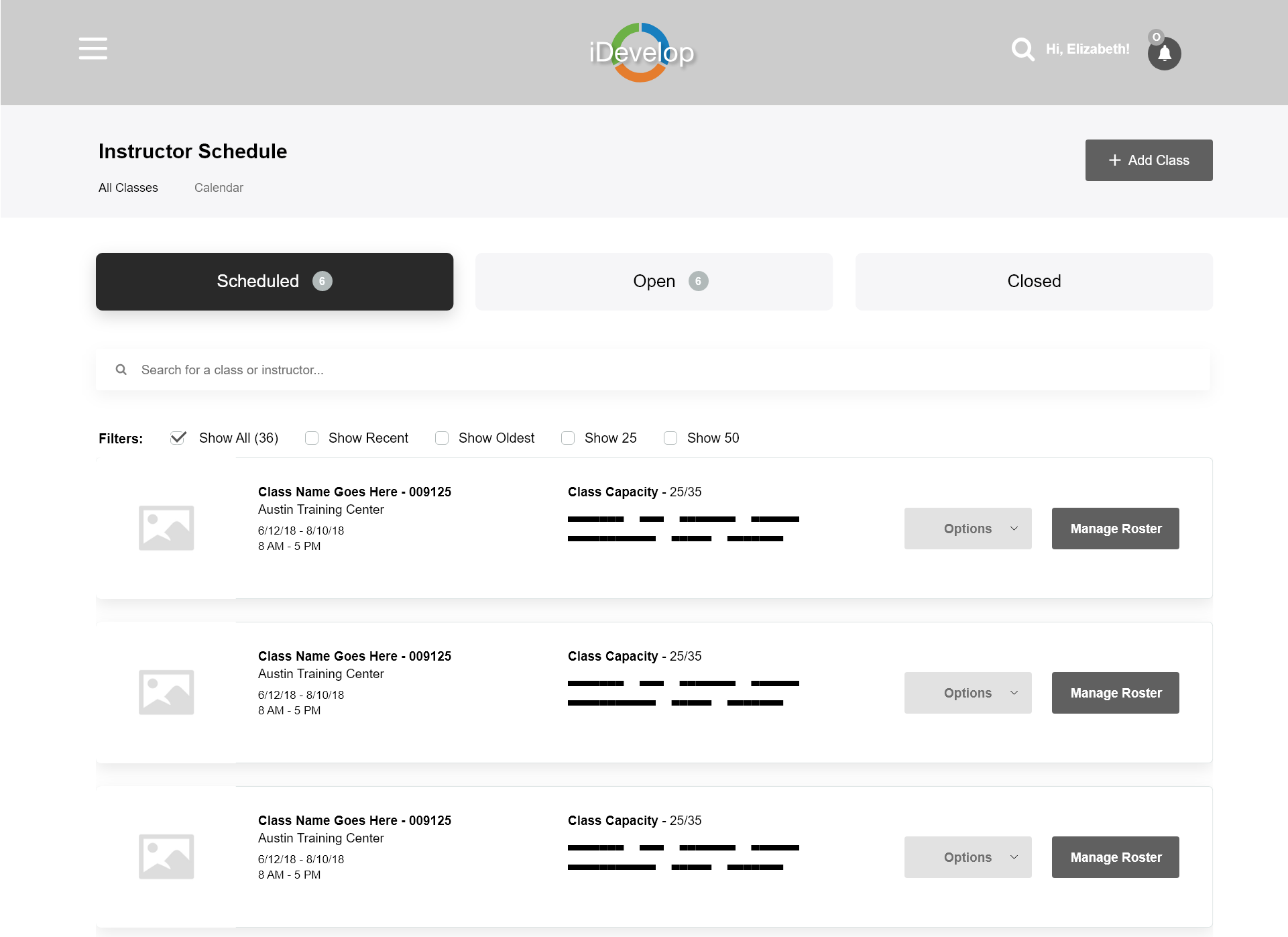Enable the Show Recent filter

tap(312, 438)
